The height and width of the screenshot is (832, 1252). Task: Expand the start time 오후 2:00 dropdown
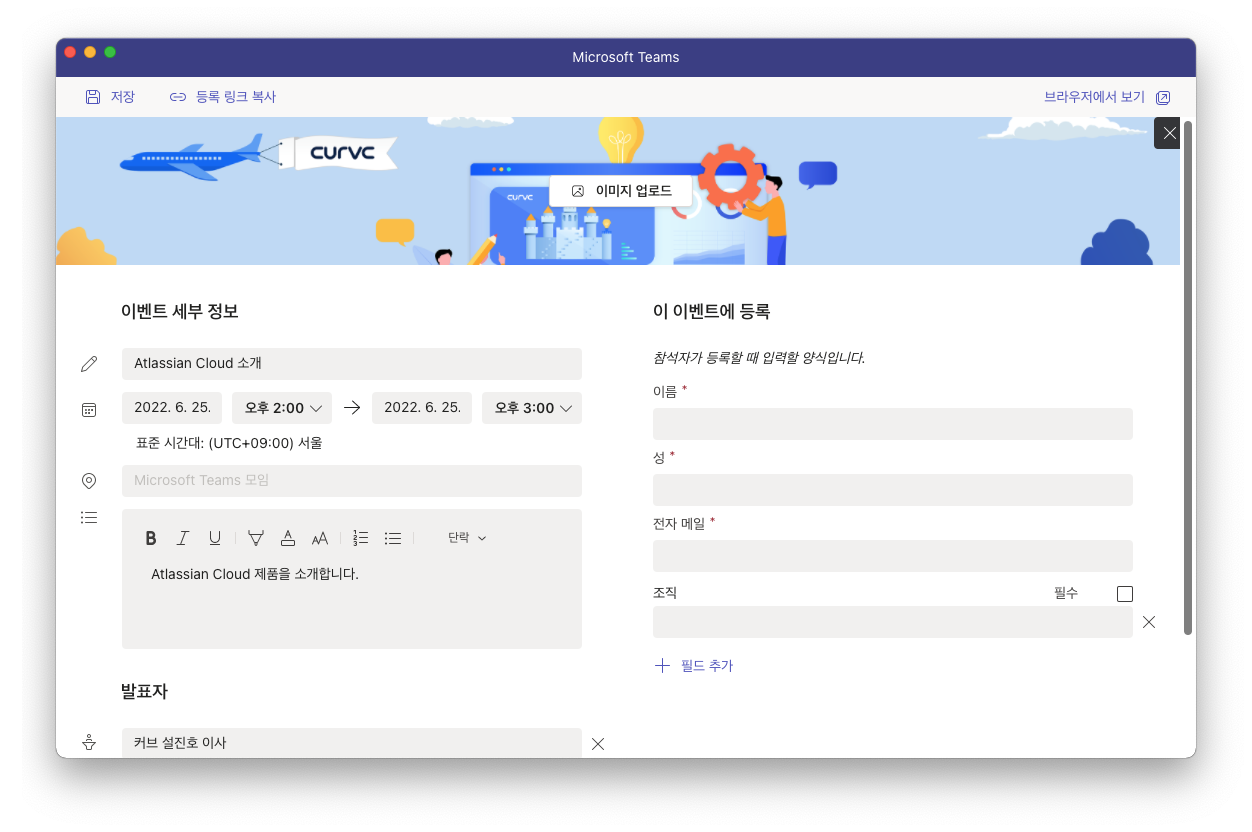coord(282,408)
